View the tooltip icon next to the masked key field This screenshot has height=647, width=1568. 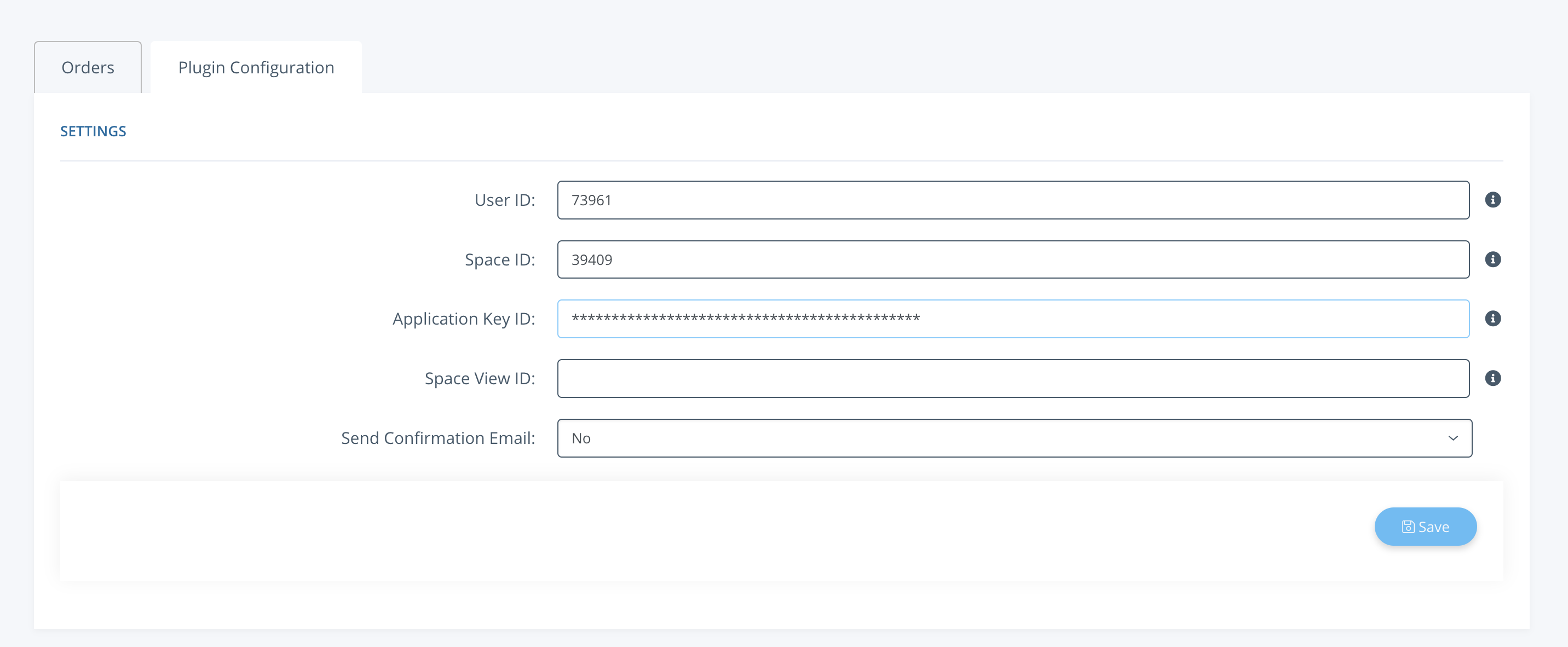tap(1493, 317)
